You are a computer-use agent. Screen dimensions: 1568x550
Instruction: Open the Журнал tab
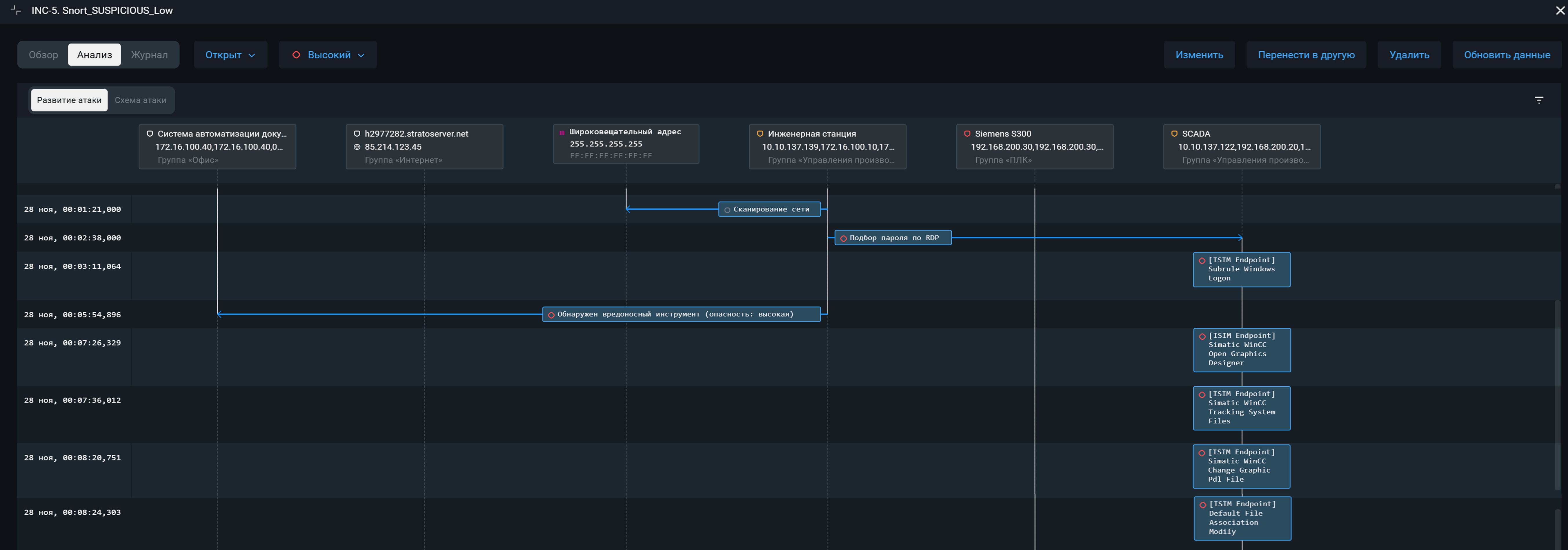pyautogui.click(x=149, y=55)
